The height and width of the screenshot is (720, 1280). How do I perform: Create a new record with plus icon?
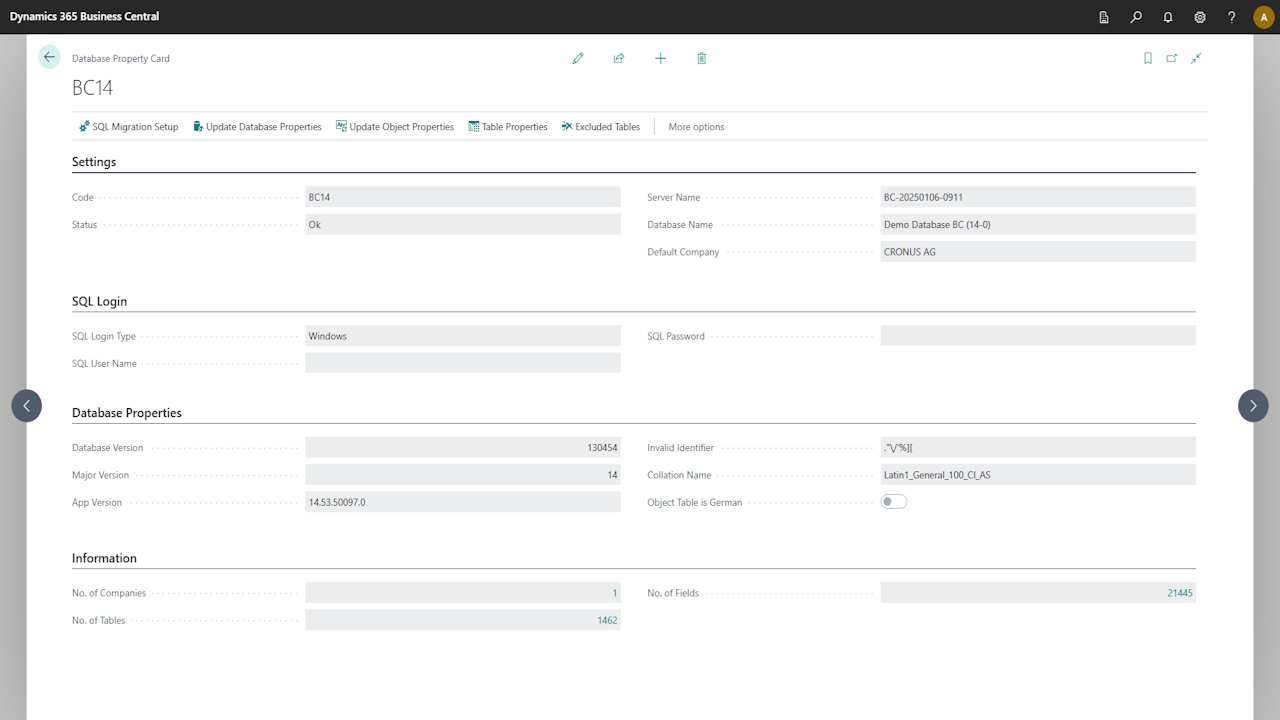(660, 58)
